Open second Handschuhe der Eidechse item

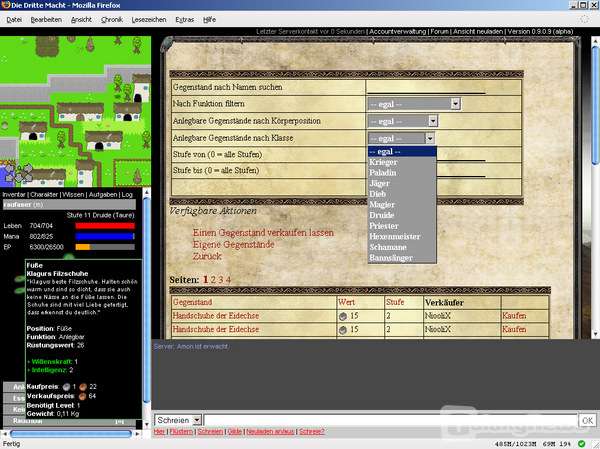(x=216, y=329)
